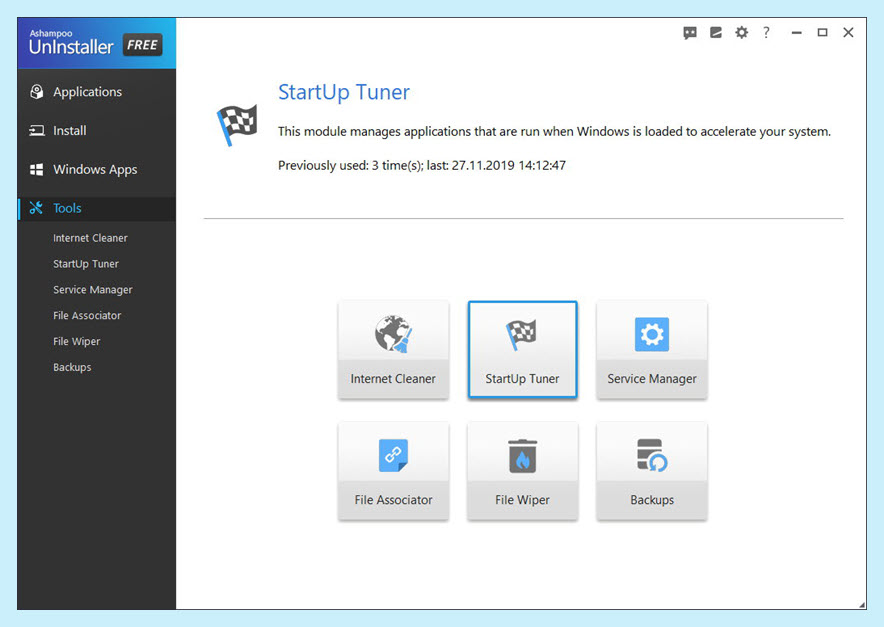Open Backups from sidebar submenu
The height and width of the screenshot is (627, 884).
72,367
